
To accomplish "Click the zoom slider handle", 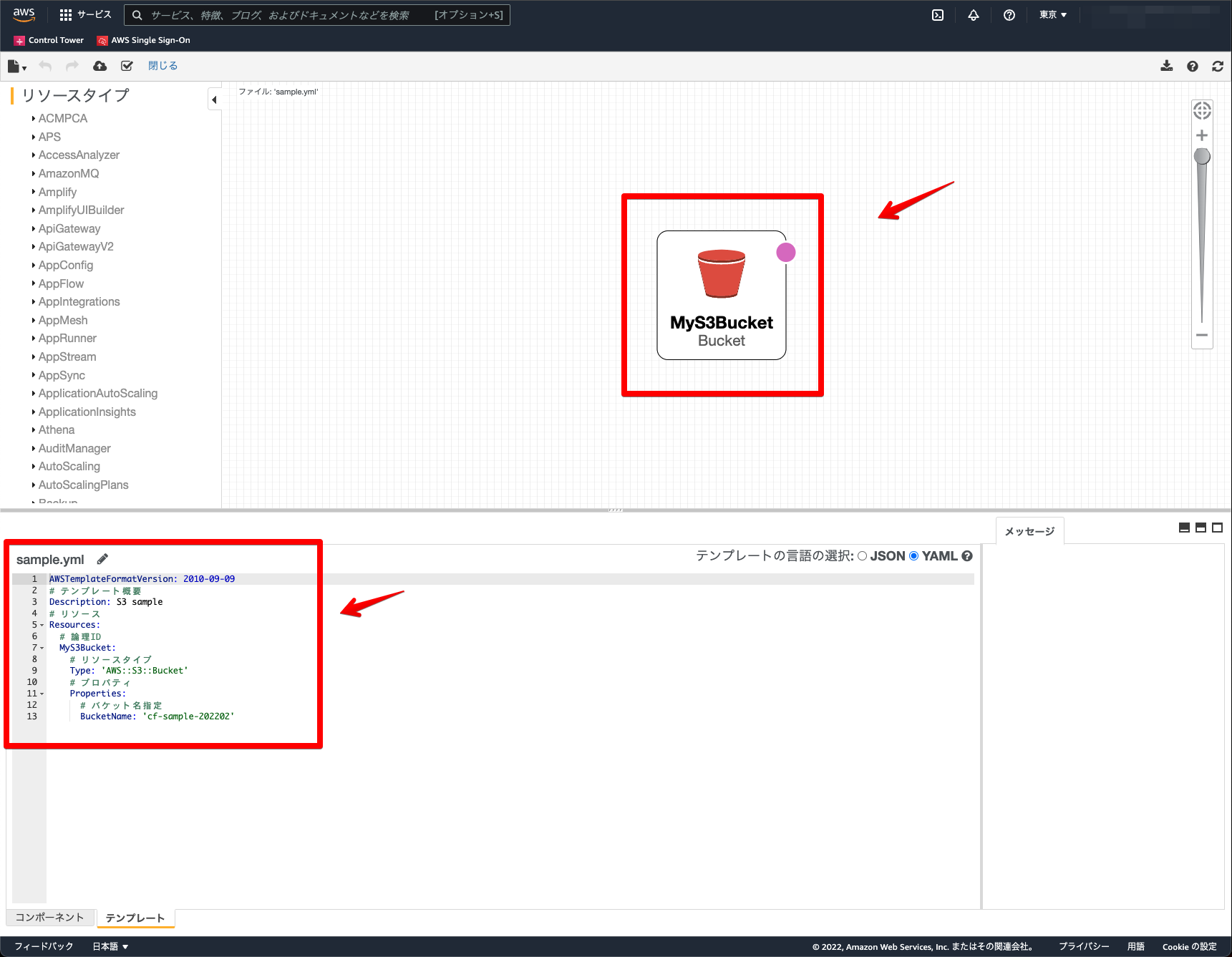I will tap(1202, 156).
